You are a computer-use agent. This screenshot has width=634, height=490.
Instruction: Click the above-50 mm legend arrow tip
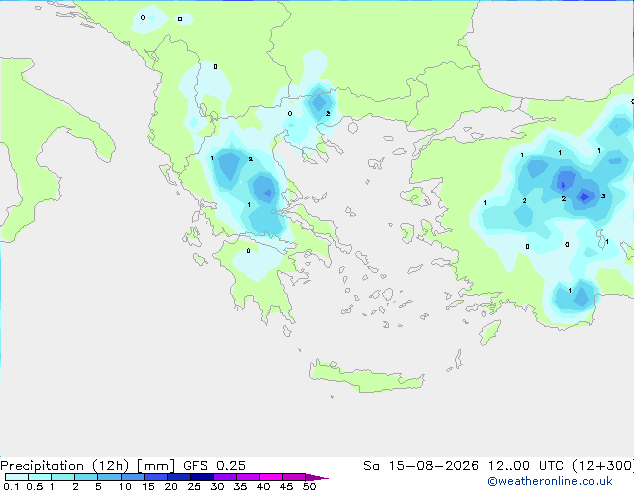click(317, 477)
